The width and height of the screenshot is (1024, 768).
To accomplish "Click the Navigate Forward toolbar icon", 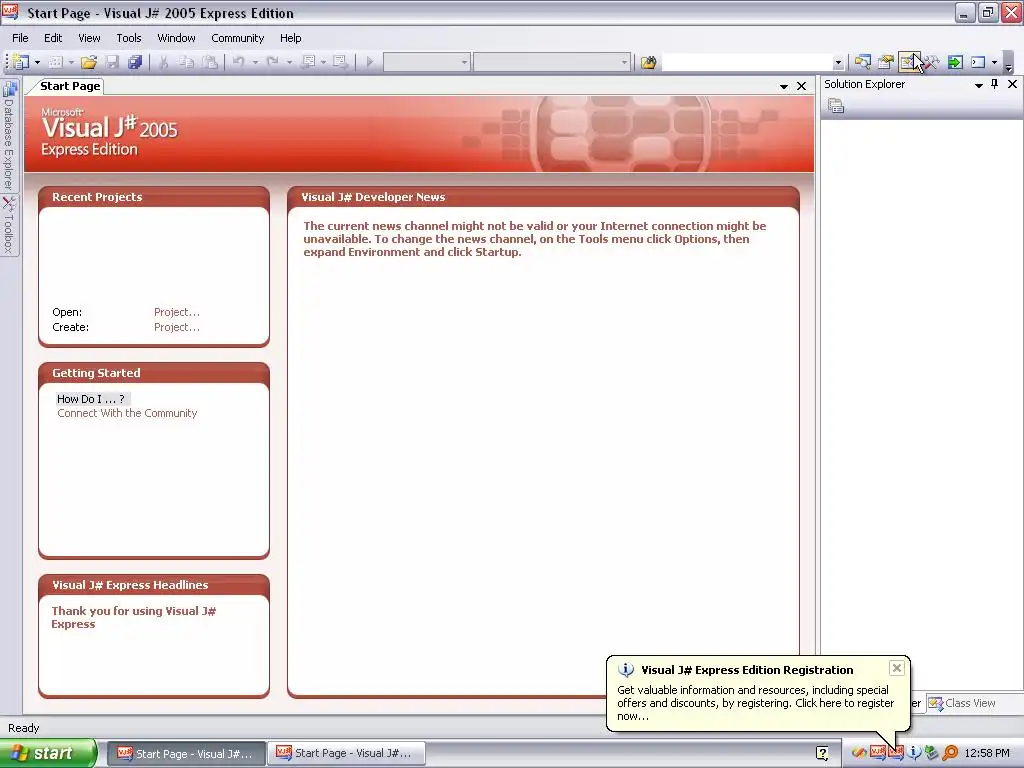I will coord(340,62).
